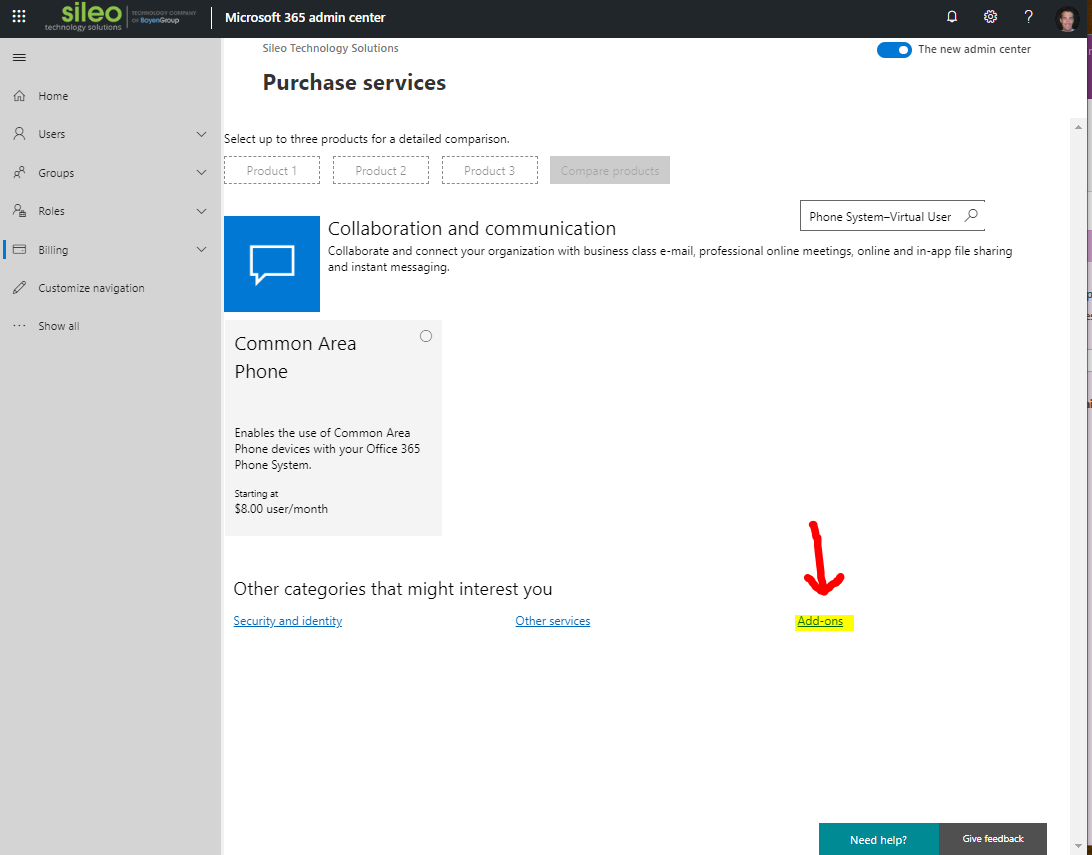The width and height of the screenshot is (1092, 855).
Task: Click the Groups people icon
Action: (x=20, y=173)
